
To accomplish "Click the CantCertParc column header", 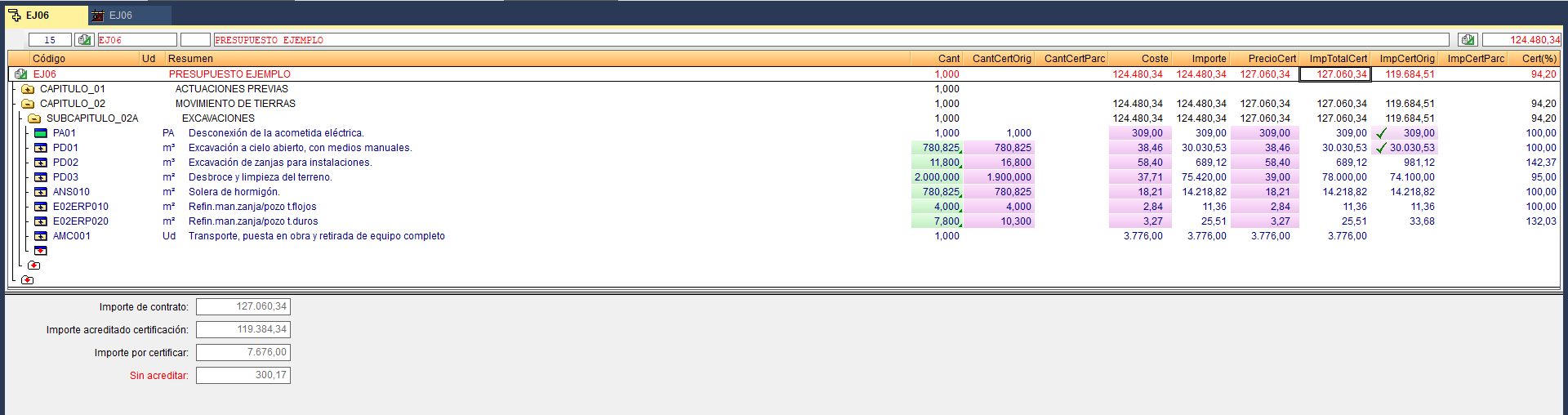I will tap(1071, 59).
